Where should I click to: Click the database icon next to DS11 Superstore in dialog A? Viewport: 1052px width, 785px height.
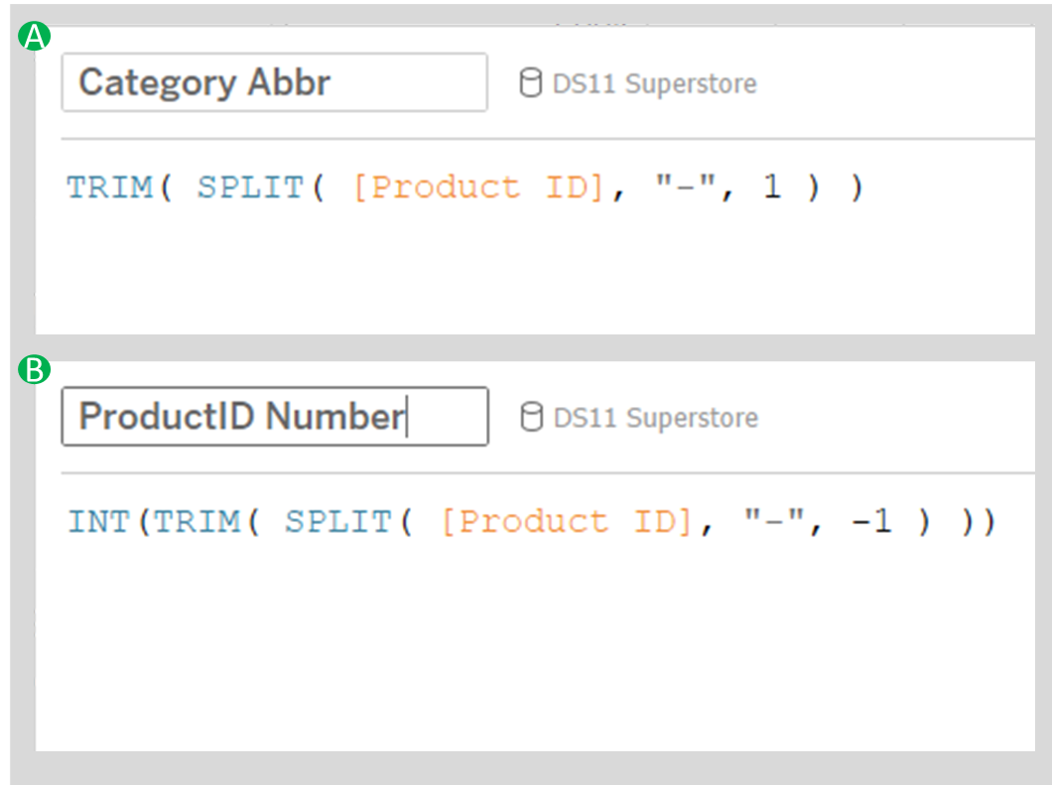pos(531,83)
